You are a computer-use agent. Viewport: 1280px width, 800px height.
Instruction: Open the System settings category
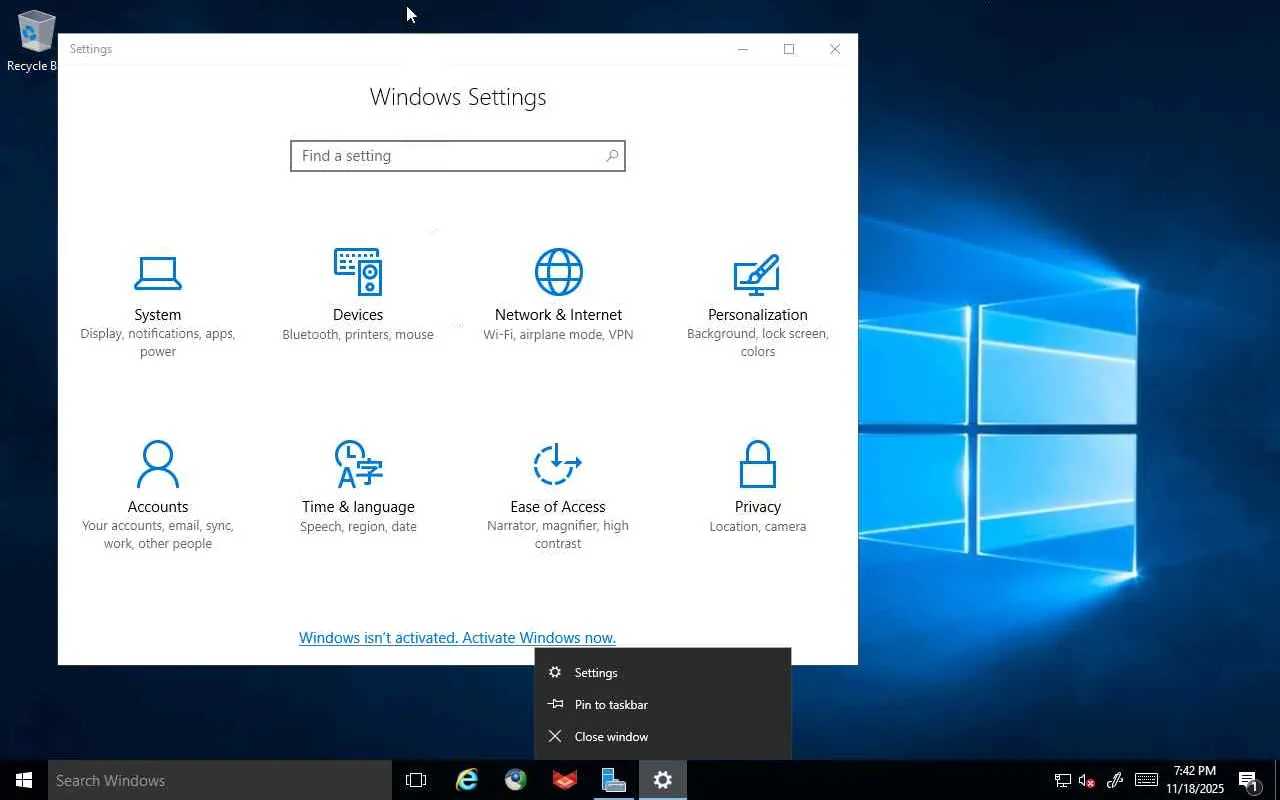pos(158,305)
